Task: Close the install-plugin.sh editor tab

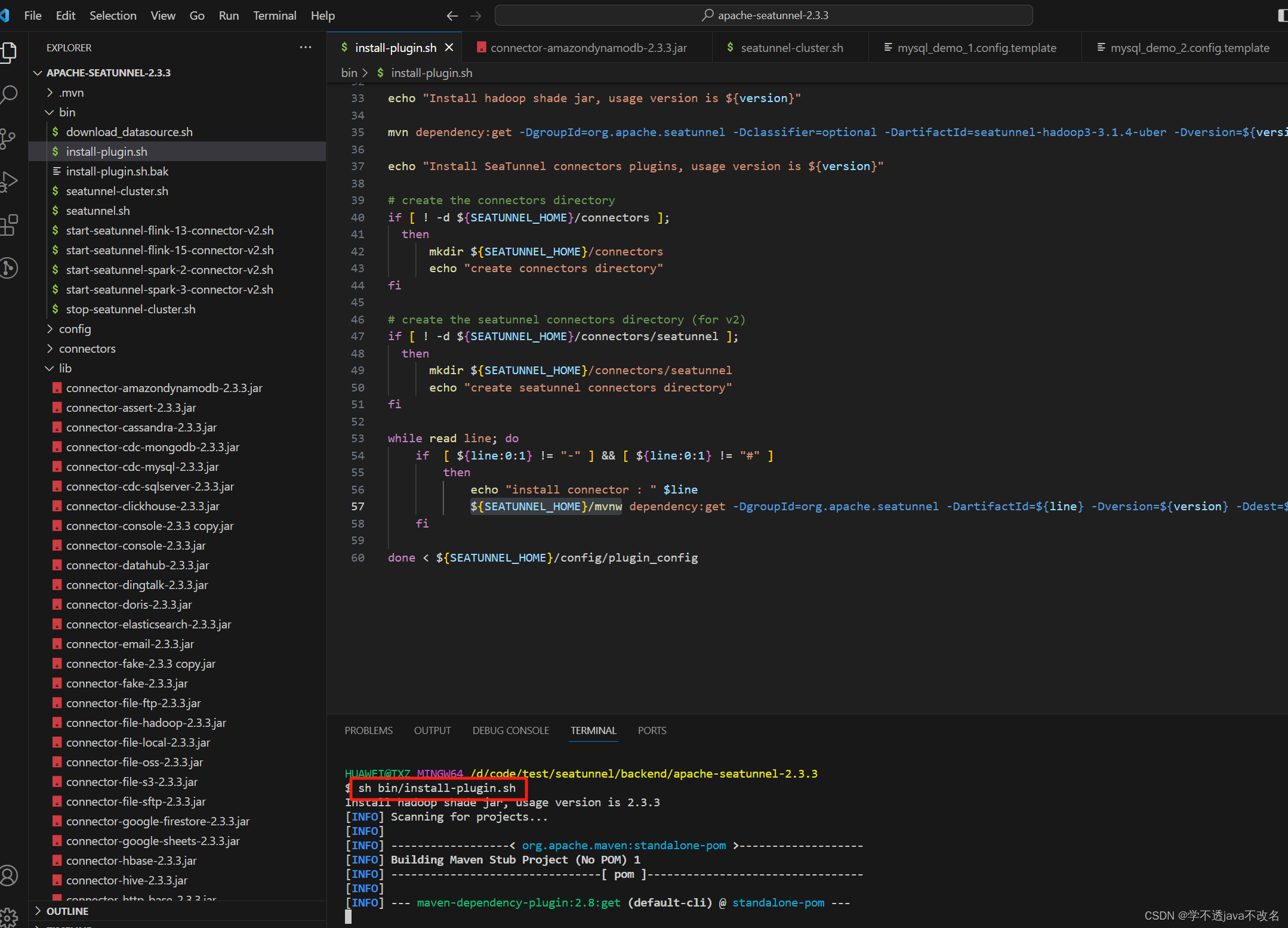Action: [449, 48]
